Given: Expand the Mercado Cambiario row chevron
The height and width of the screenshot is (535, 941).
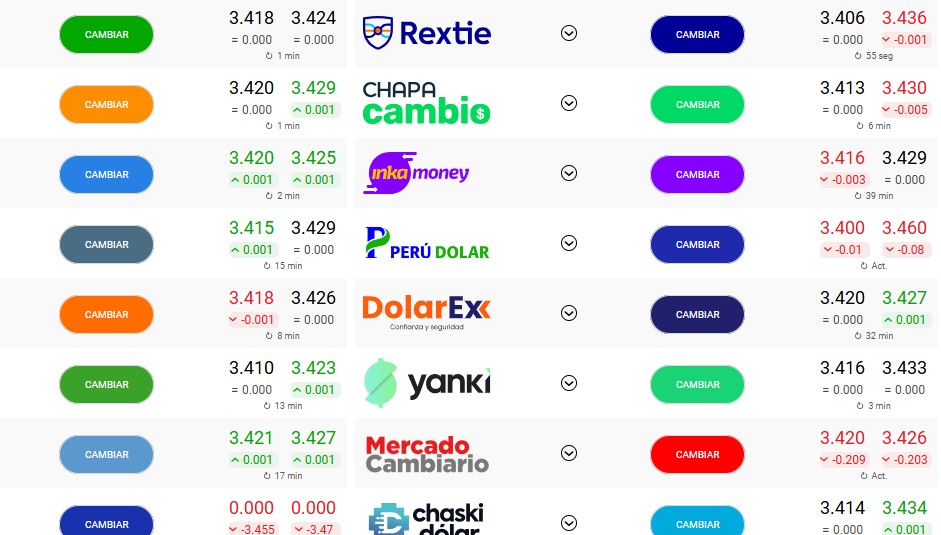Looking at the screenshot, I should [x=569, y=453].
